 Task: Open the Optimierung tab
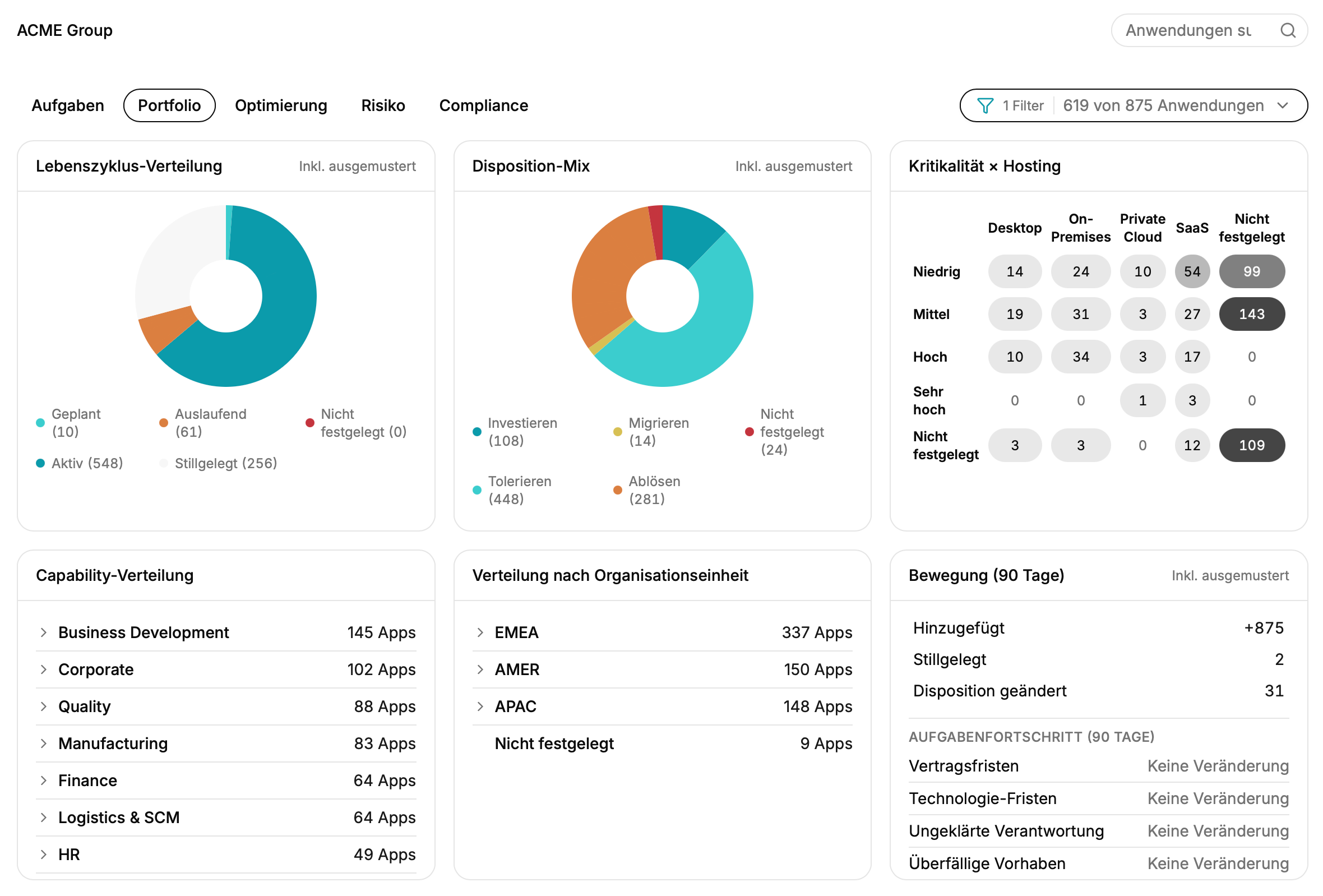coord(281,105)
